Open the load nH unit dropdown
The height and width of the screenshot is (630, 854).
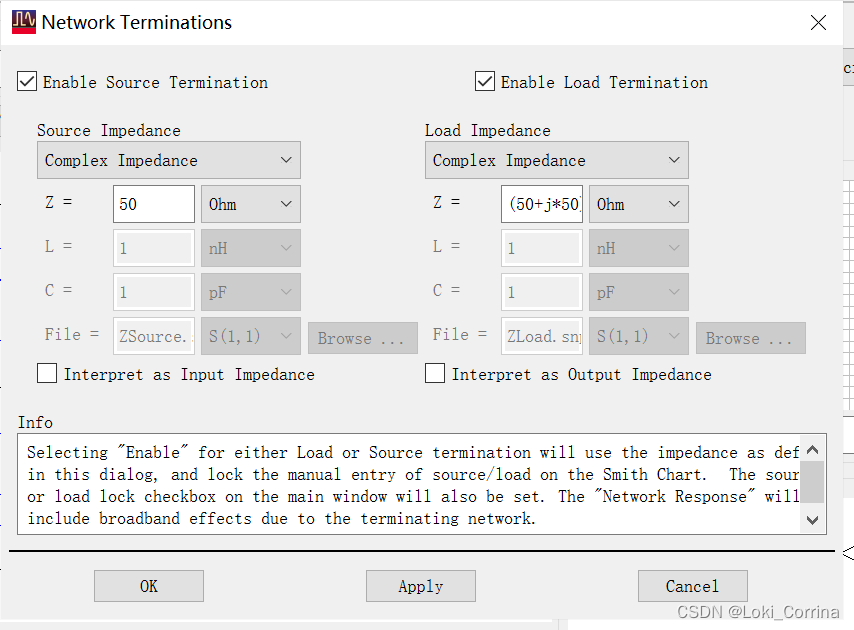[638, 248]
